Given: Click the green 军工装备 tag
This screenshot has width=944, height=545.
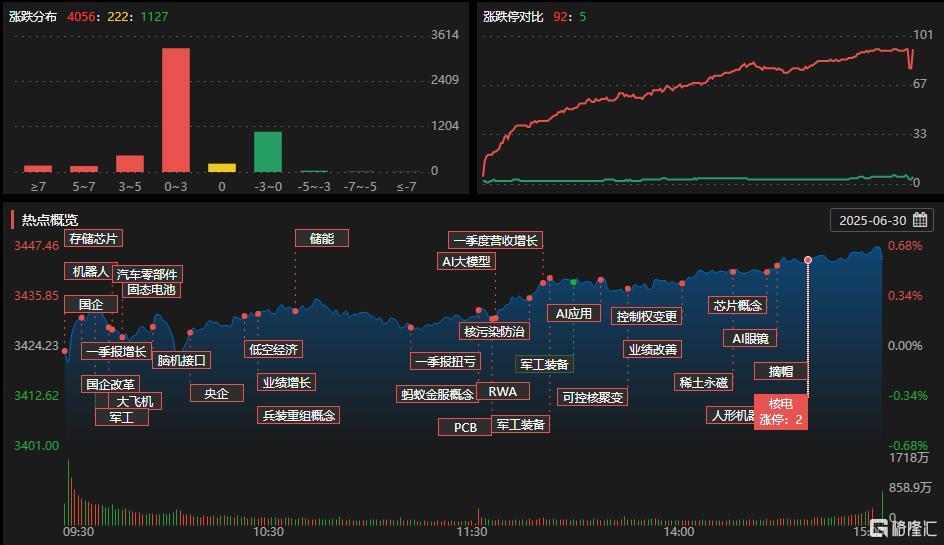Looking at the screenshot, I should coord(544,364).
